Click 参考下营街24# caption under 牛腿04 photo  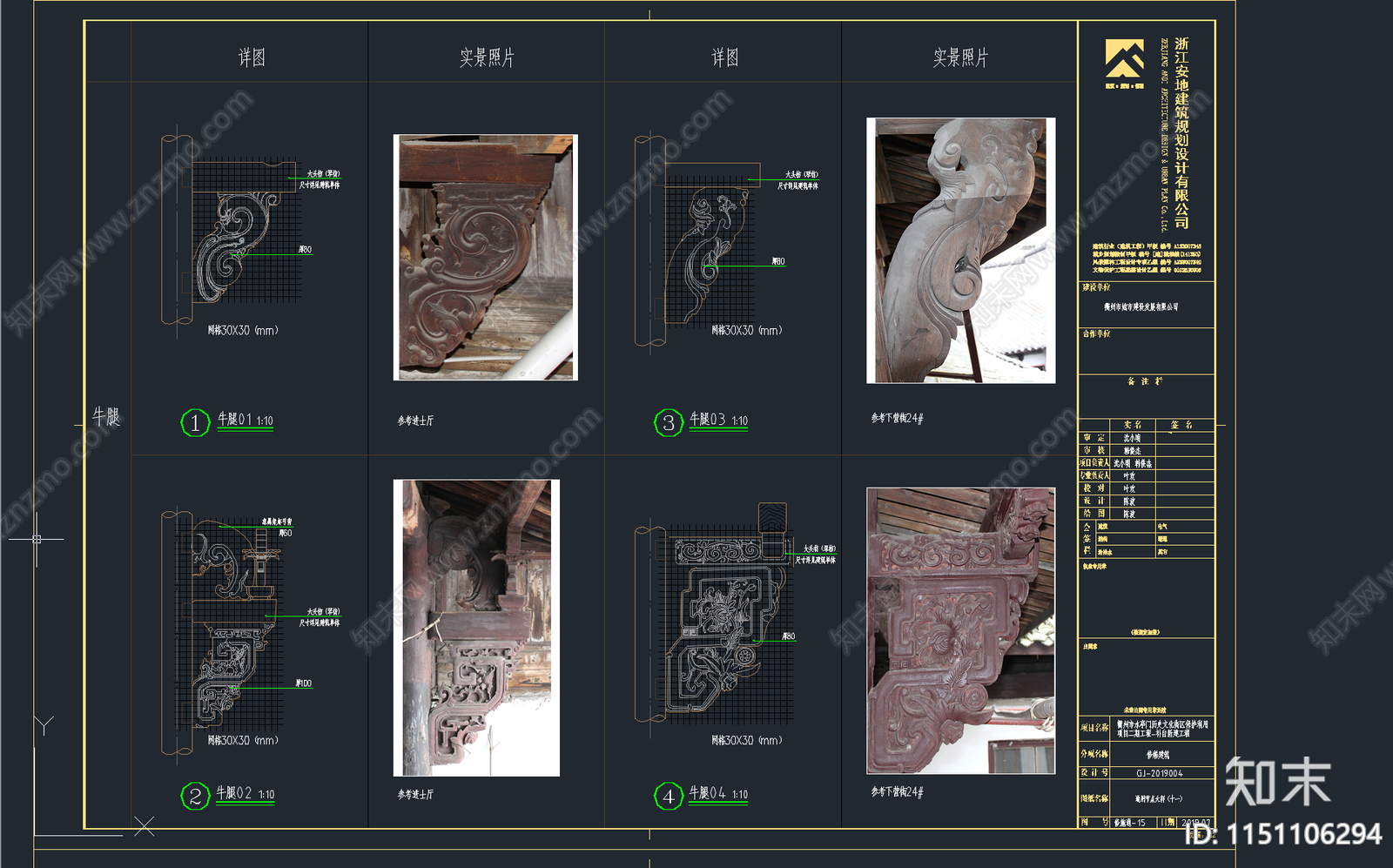(897, 791)
